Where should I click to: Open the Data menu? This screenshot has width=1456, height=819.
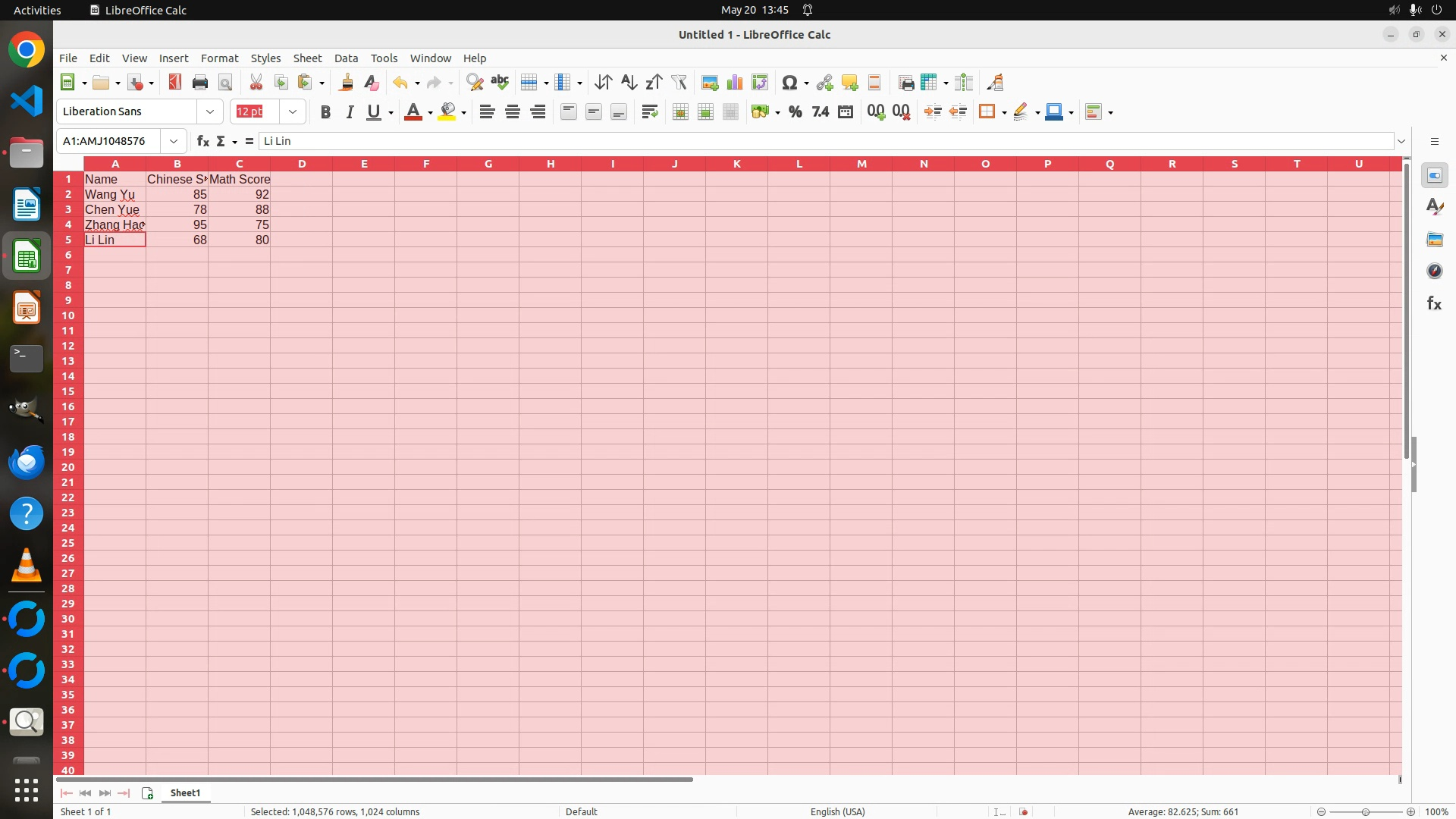point(346,58)
